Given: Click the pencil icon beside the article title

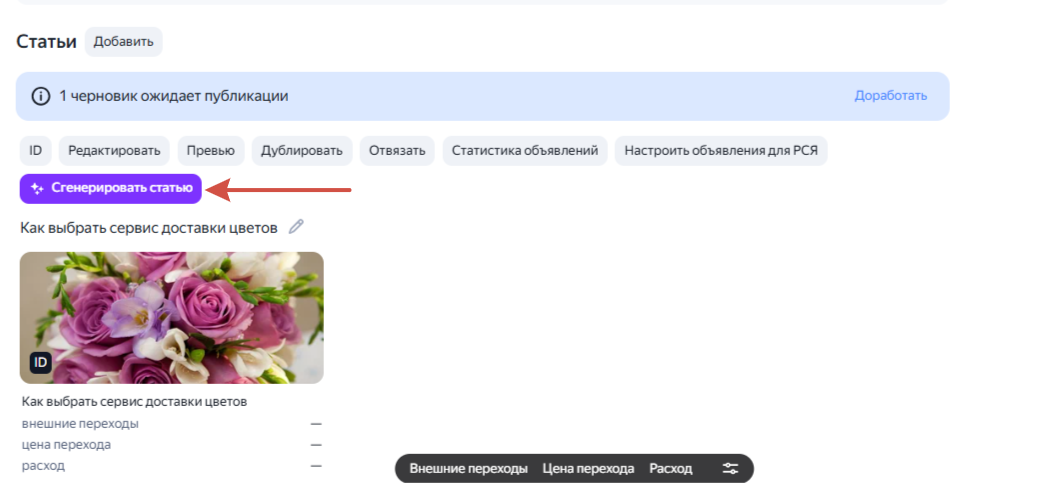Looking at the screenshot, I should pos(295,227).
